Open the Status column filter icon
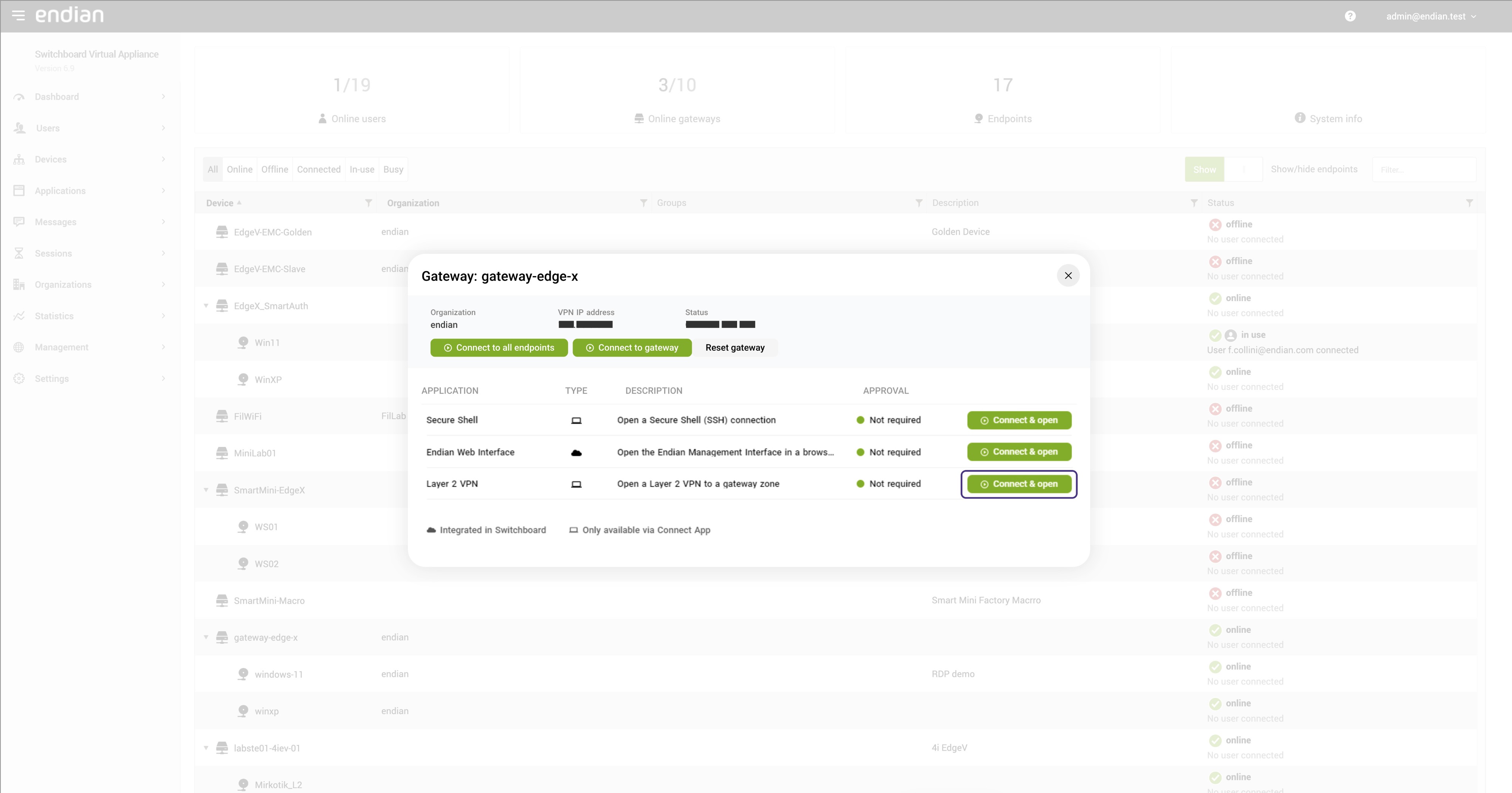Viewport: 1512px width, 793px height. coord(1469,203)
